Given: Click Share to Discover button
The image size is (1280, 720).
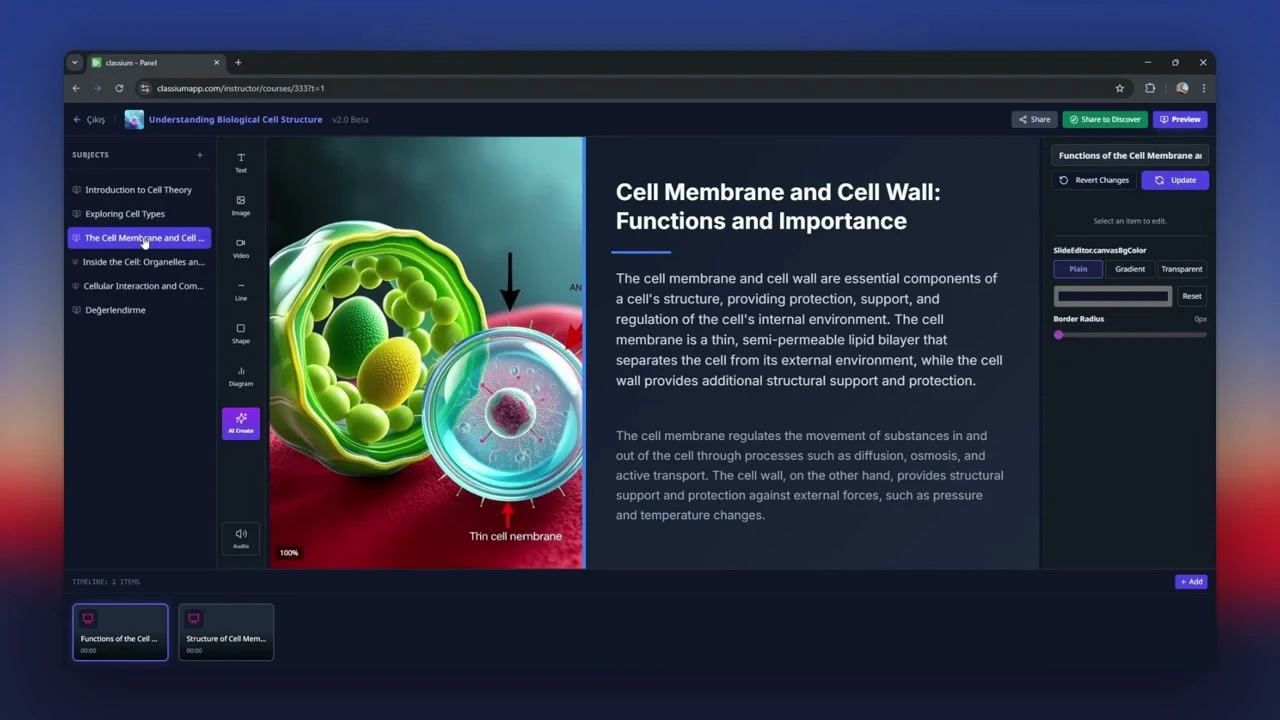Looking at the screenshot, I should click(x=1105, y=119).
